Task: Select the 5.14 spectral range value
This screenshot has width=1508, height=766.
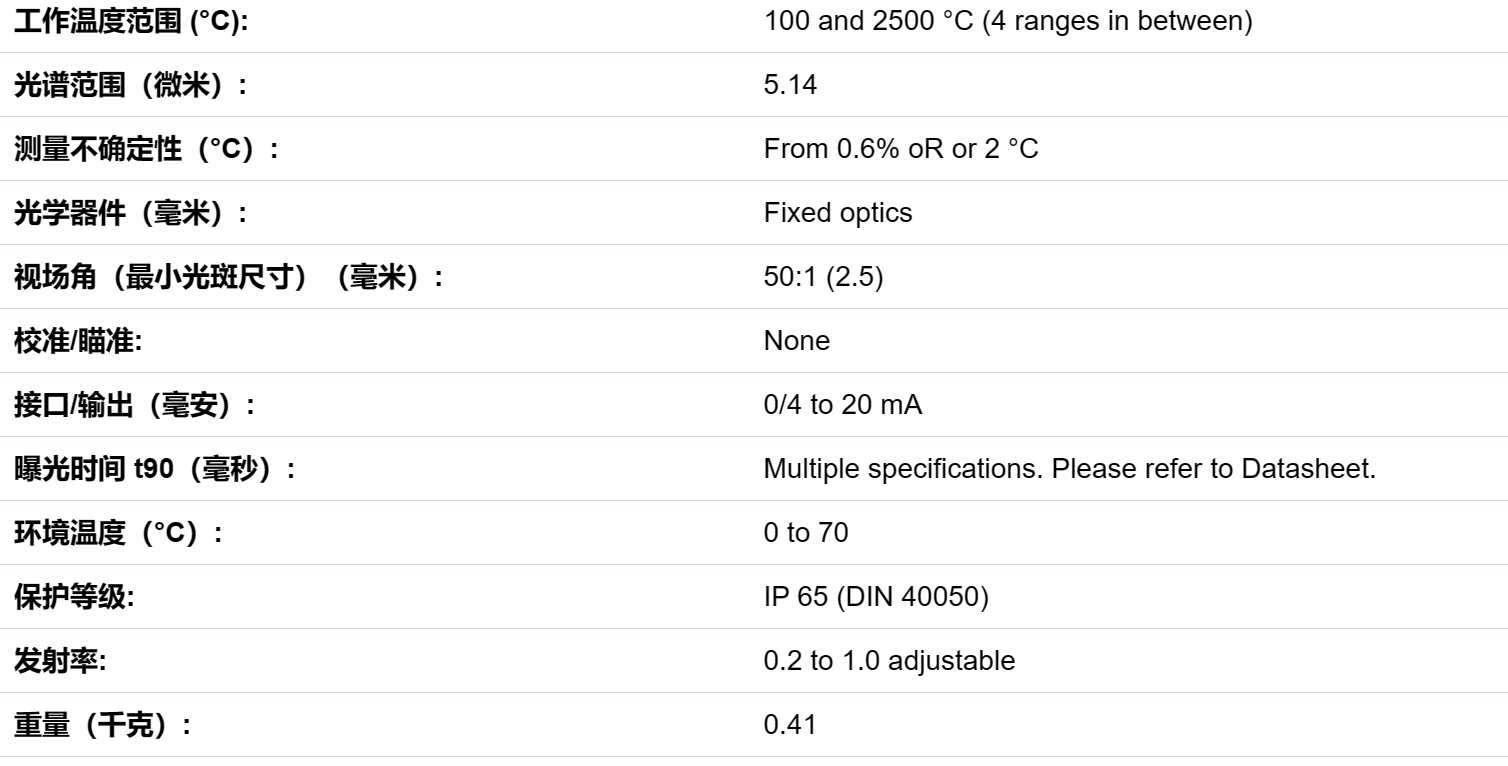Action: [x=790, y=85]
